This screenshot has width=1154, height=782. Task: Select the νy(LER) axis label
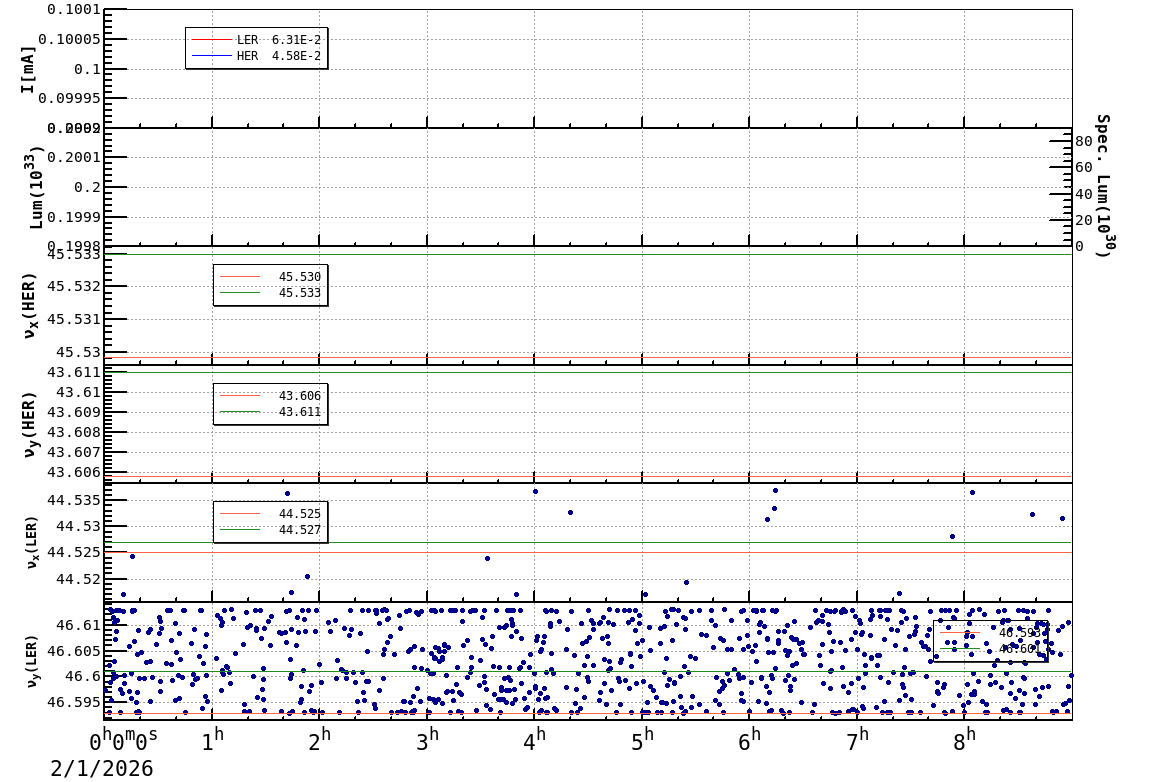pyautogui.click(x=30, y=661)
